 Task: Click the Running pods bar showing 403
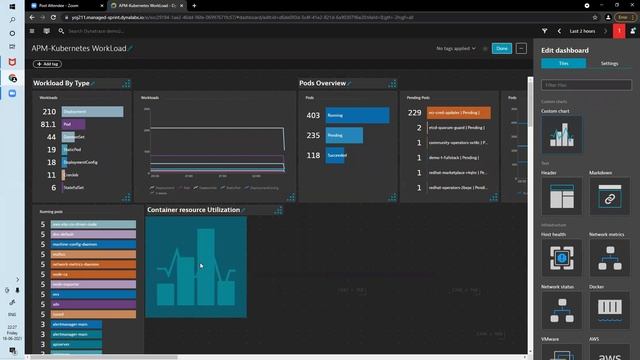[357, 116]
